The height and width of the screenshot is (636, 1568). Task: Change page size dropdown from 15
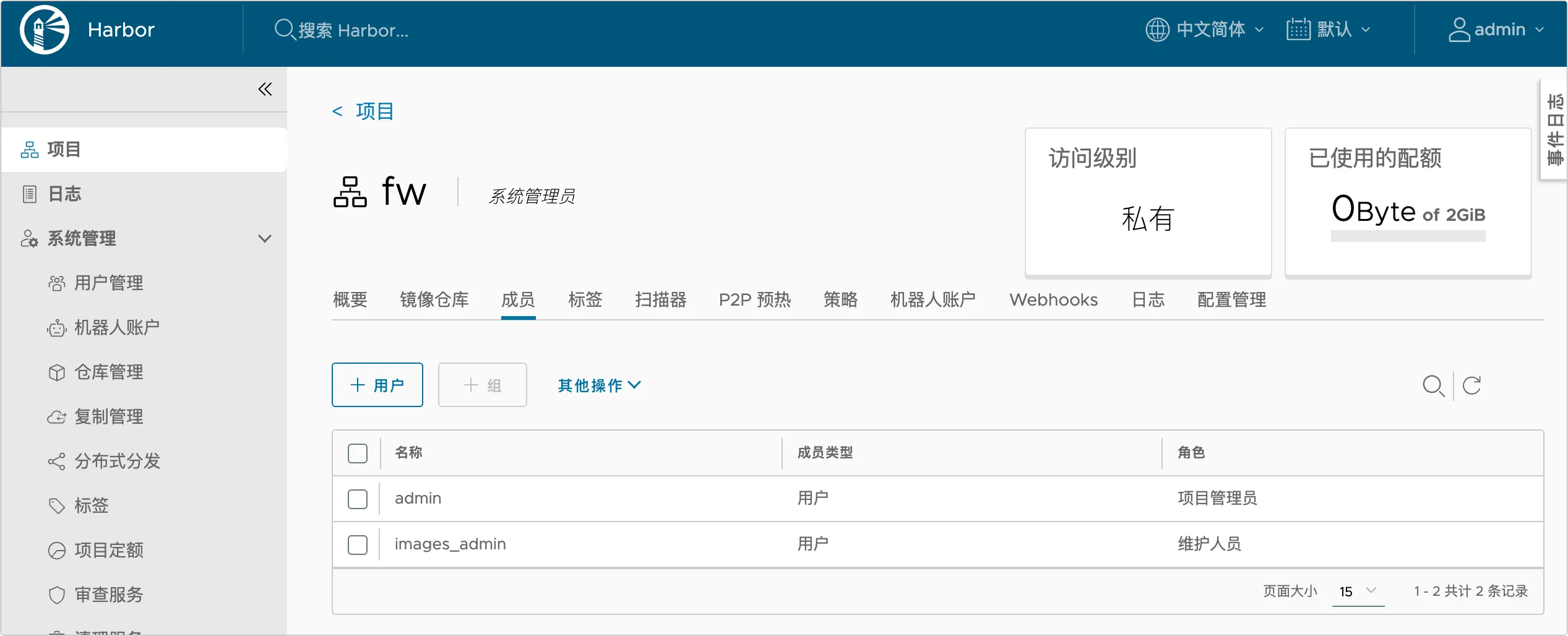(x=1358, y=591)
